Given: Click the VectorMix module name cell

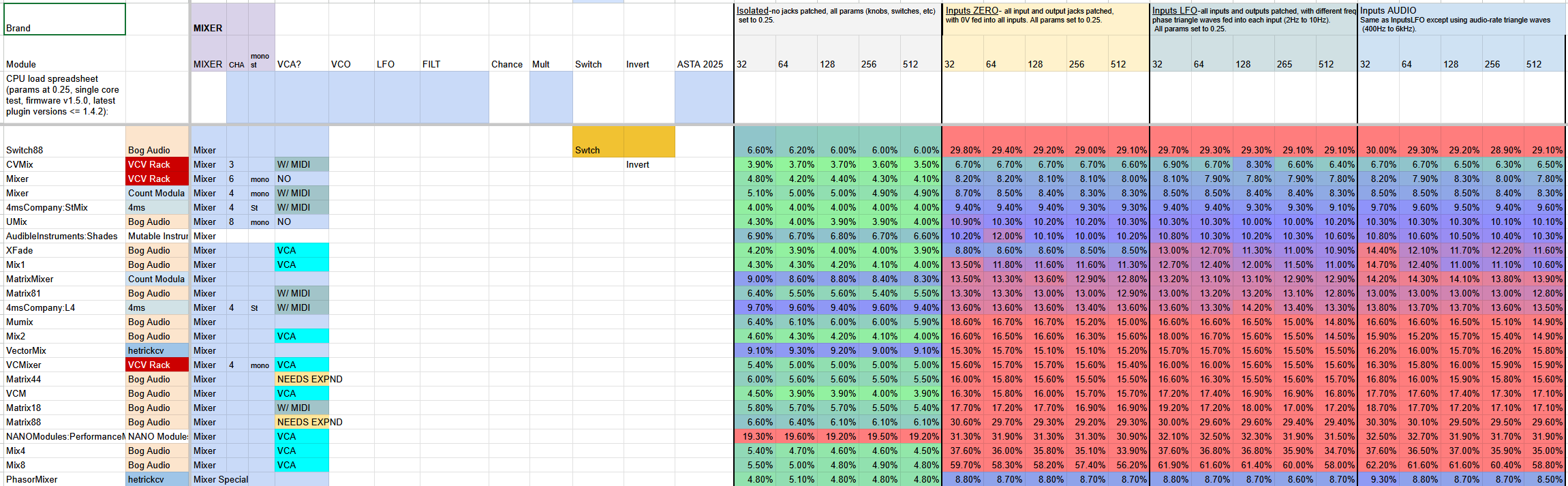Looking at the screenshot, I should pos(64,350).
